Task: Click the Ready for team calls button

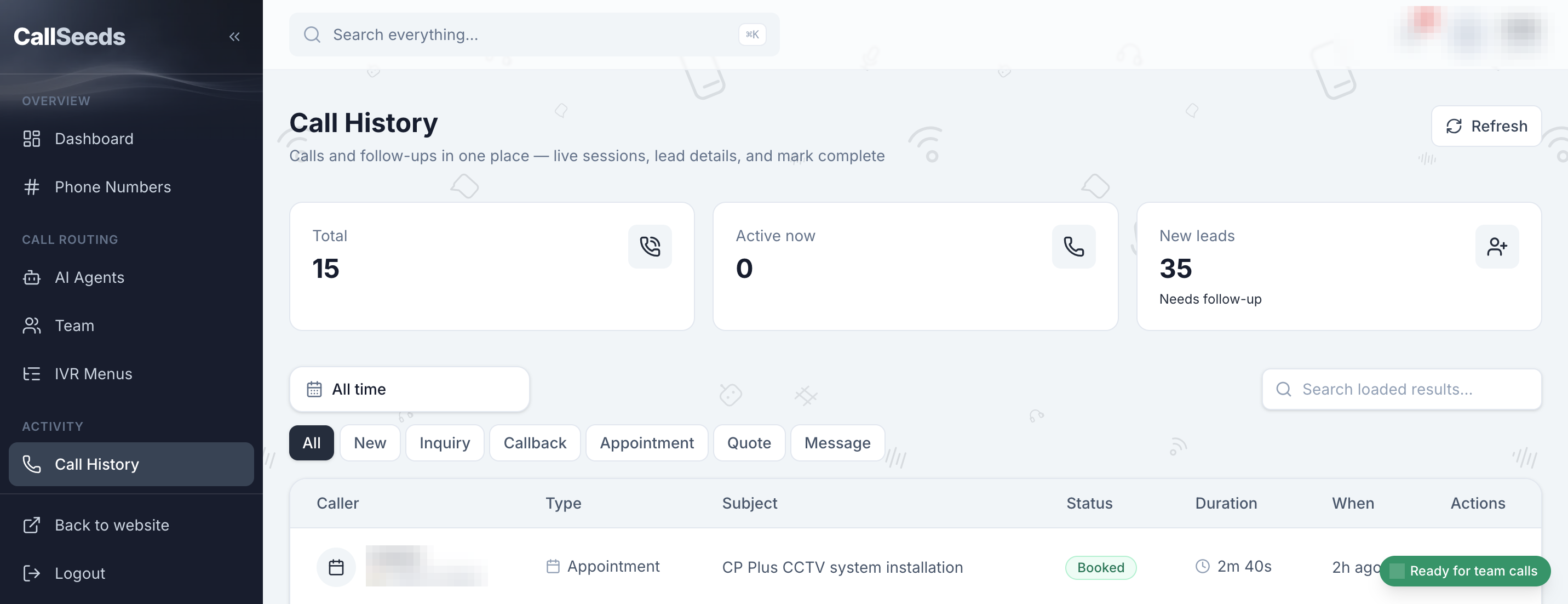Action: tap(1464, 571)
